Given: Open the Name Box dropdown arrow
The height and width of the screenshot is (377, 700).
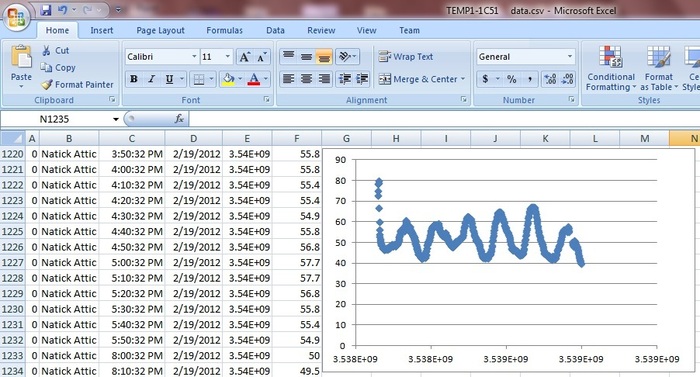Looking at the screenshot, I should [x=116, y=119].
